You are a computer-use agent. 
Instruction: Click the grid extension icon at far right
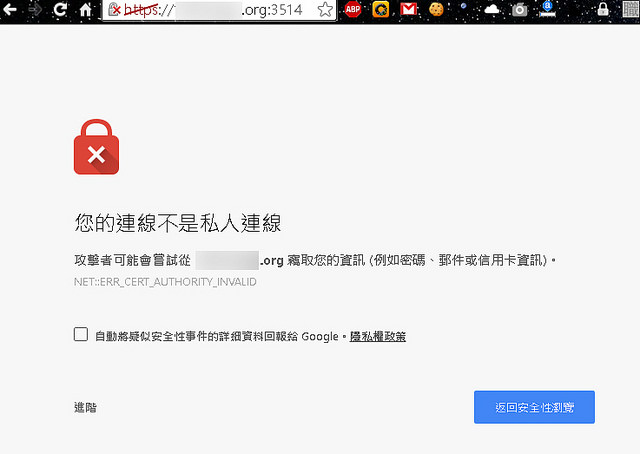[x=629, y=10]
